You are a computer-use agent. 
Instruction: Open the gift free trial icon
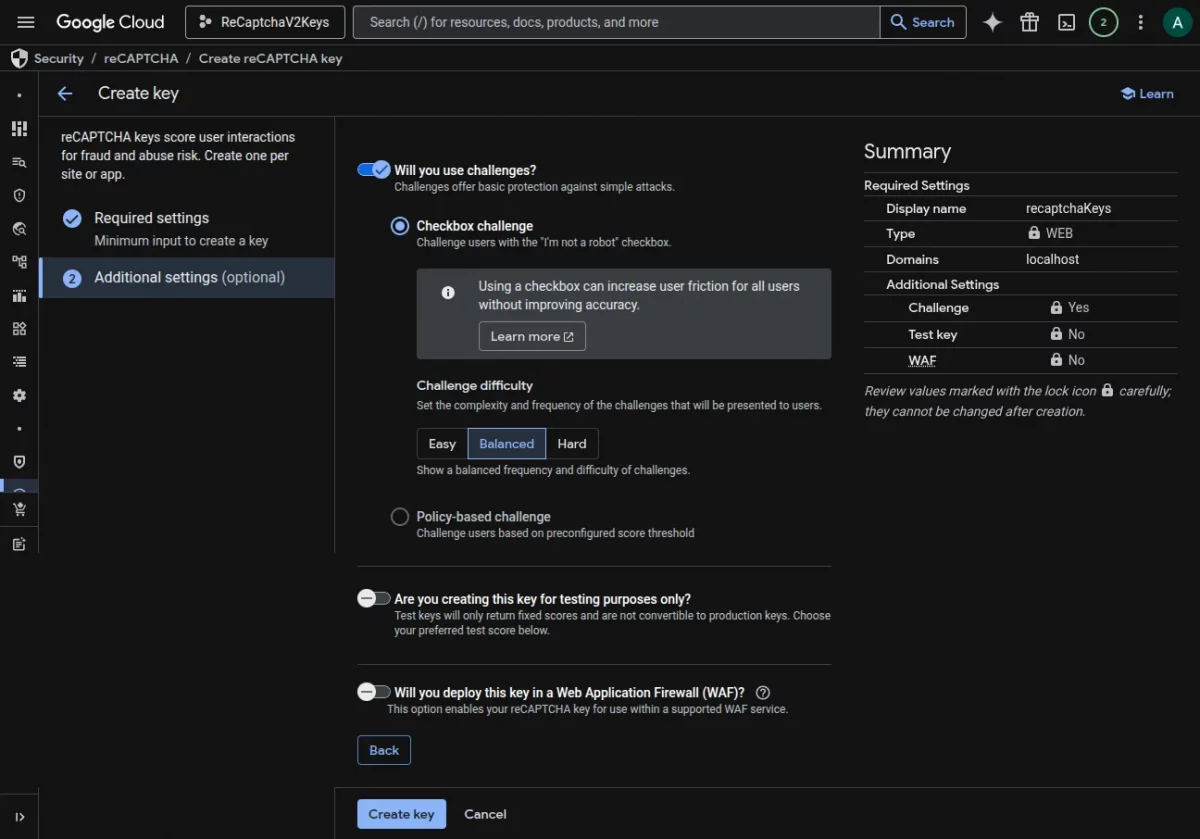click(1029, 22)
